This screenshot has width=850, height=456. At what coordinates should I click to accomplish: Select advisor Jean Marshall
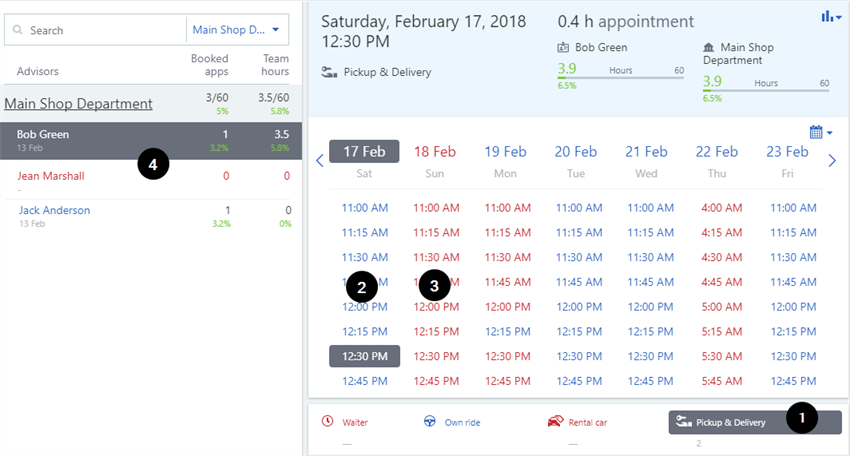(51, 176)
